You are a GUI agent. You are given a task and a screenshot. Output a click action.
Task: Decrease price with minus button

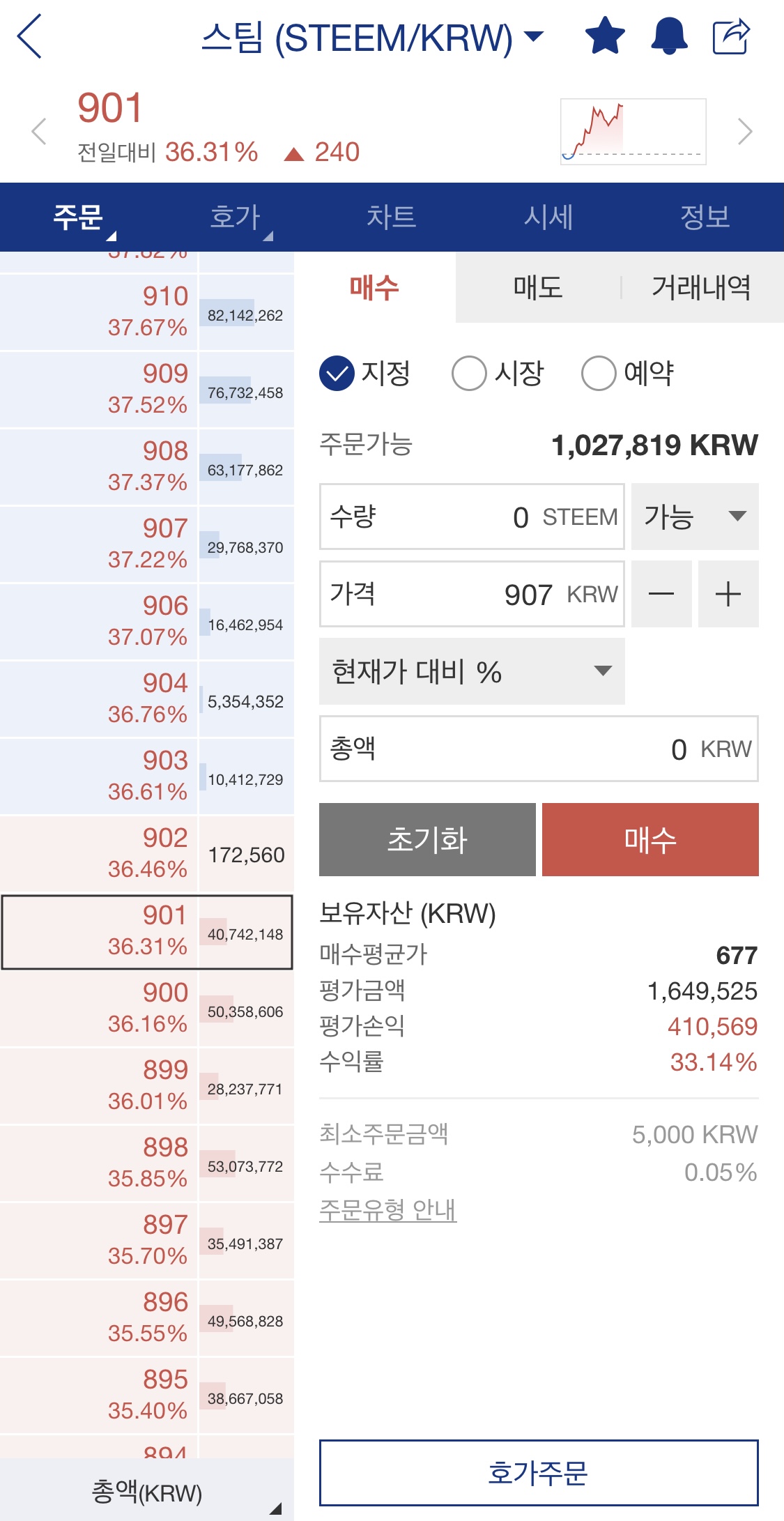(x=661, y=594)
